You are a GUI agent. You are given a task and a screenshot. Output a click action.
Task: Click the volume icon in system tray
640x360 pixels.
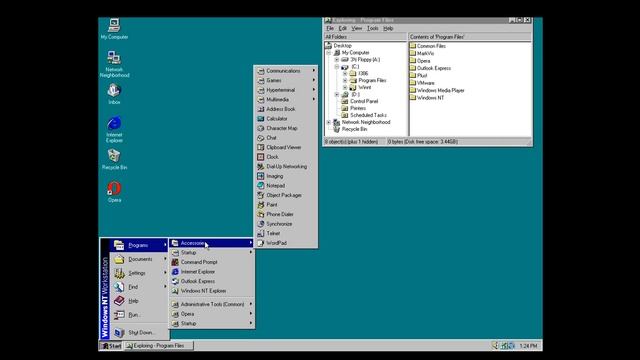[495, 346]
